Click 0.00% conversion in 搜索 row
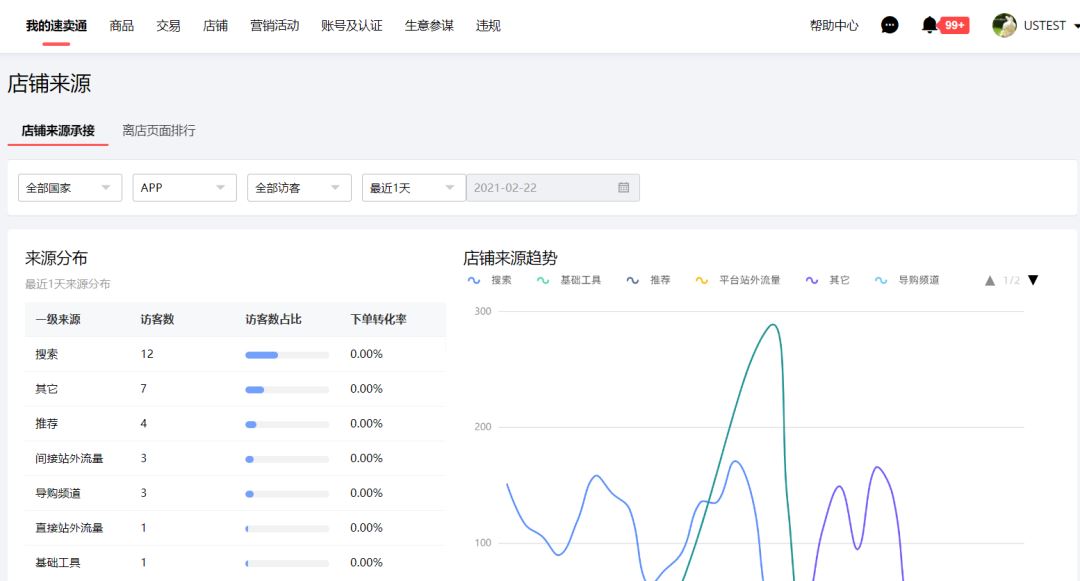Screen dimensions: 1080x581 tap(366, 354)
